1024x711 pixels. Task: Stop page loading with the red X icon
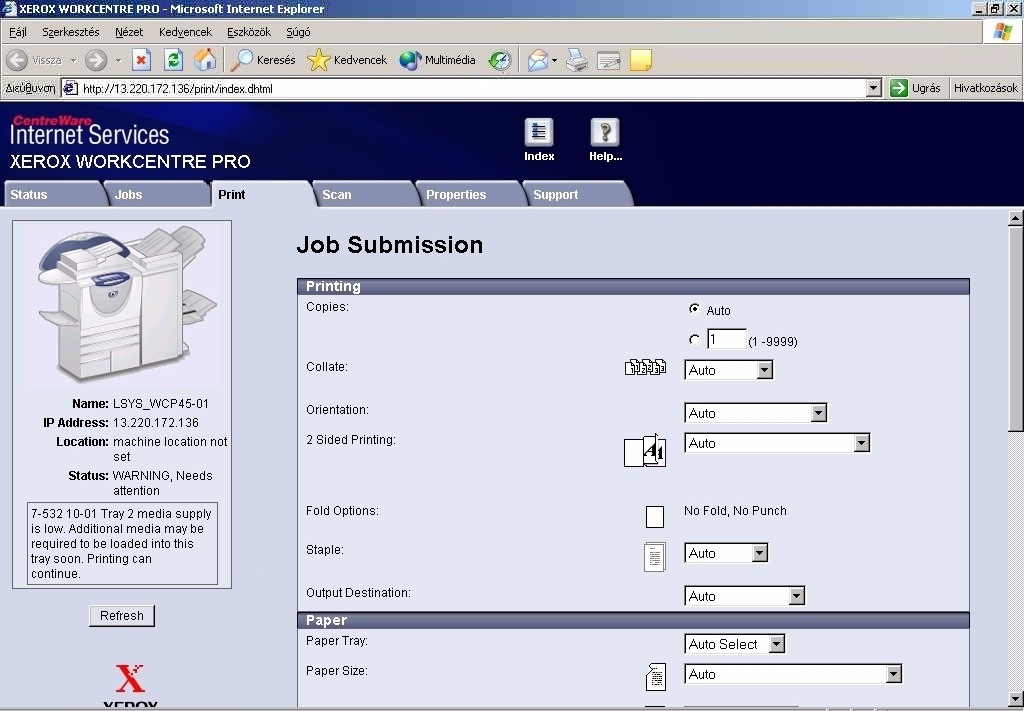click(x=141, y=60)
